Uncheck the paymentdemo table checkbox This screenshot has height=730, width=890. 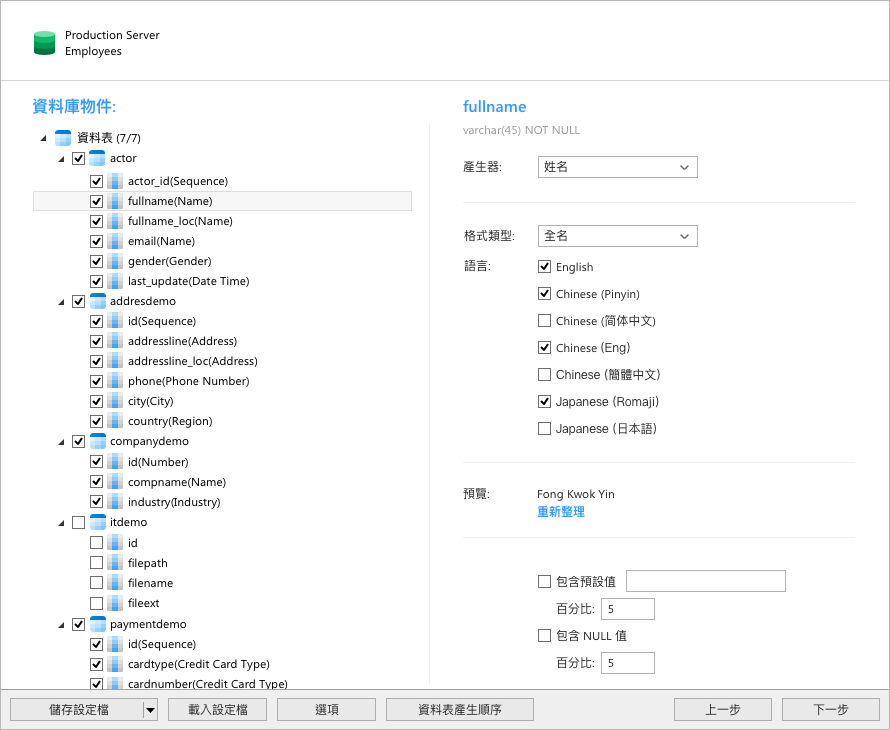click(79, 624)
